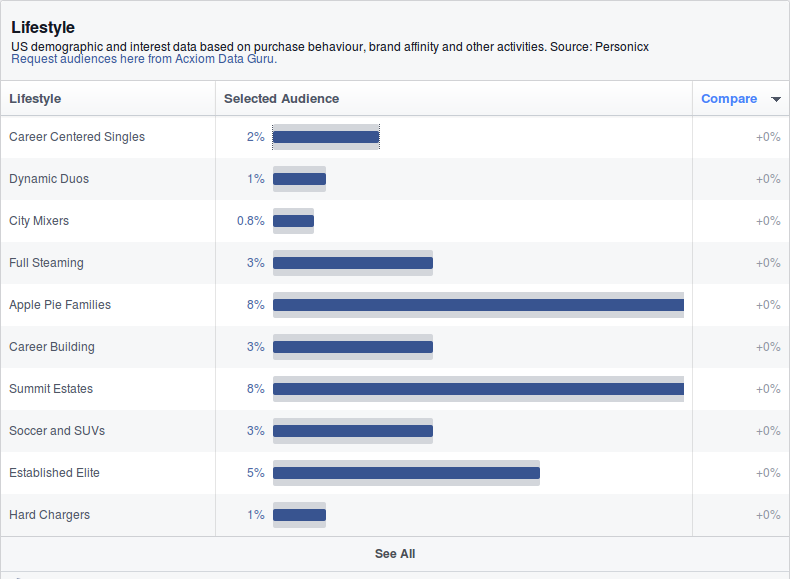Click the 8% value for Summit Estates

click(x=256, y=389)
